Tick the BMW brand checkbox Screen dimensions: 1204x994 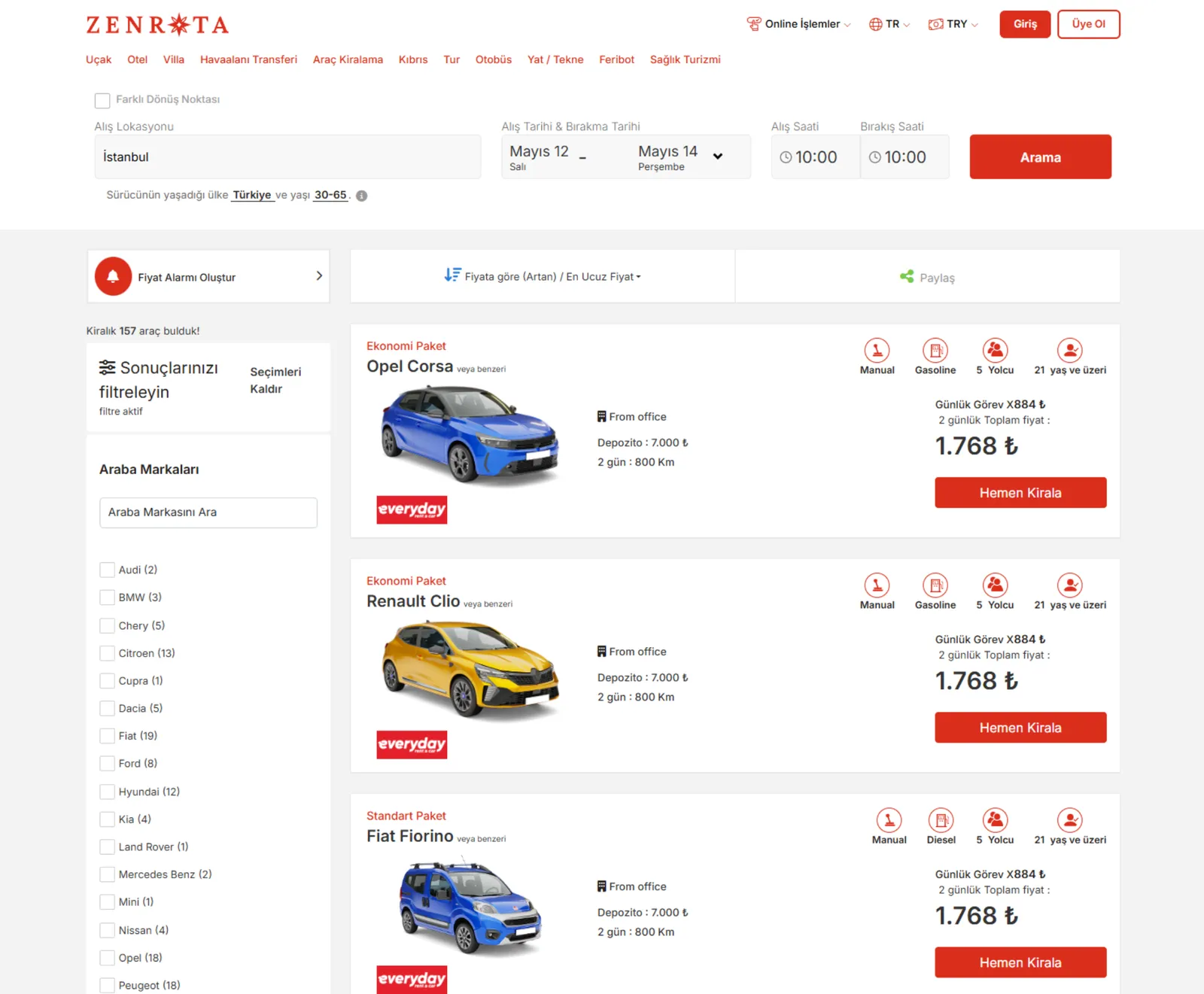click(x=108, y=597)
